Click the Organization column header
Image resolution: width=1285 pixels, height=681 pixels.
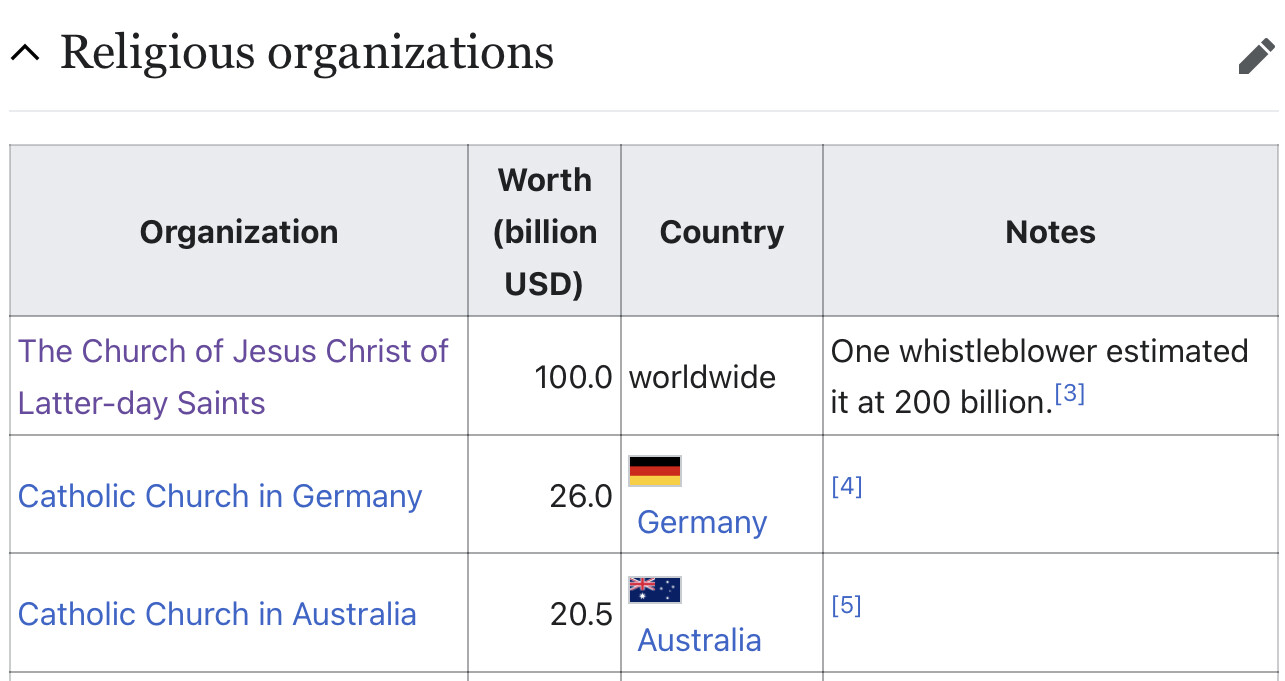pos(239,232)
